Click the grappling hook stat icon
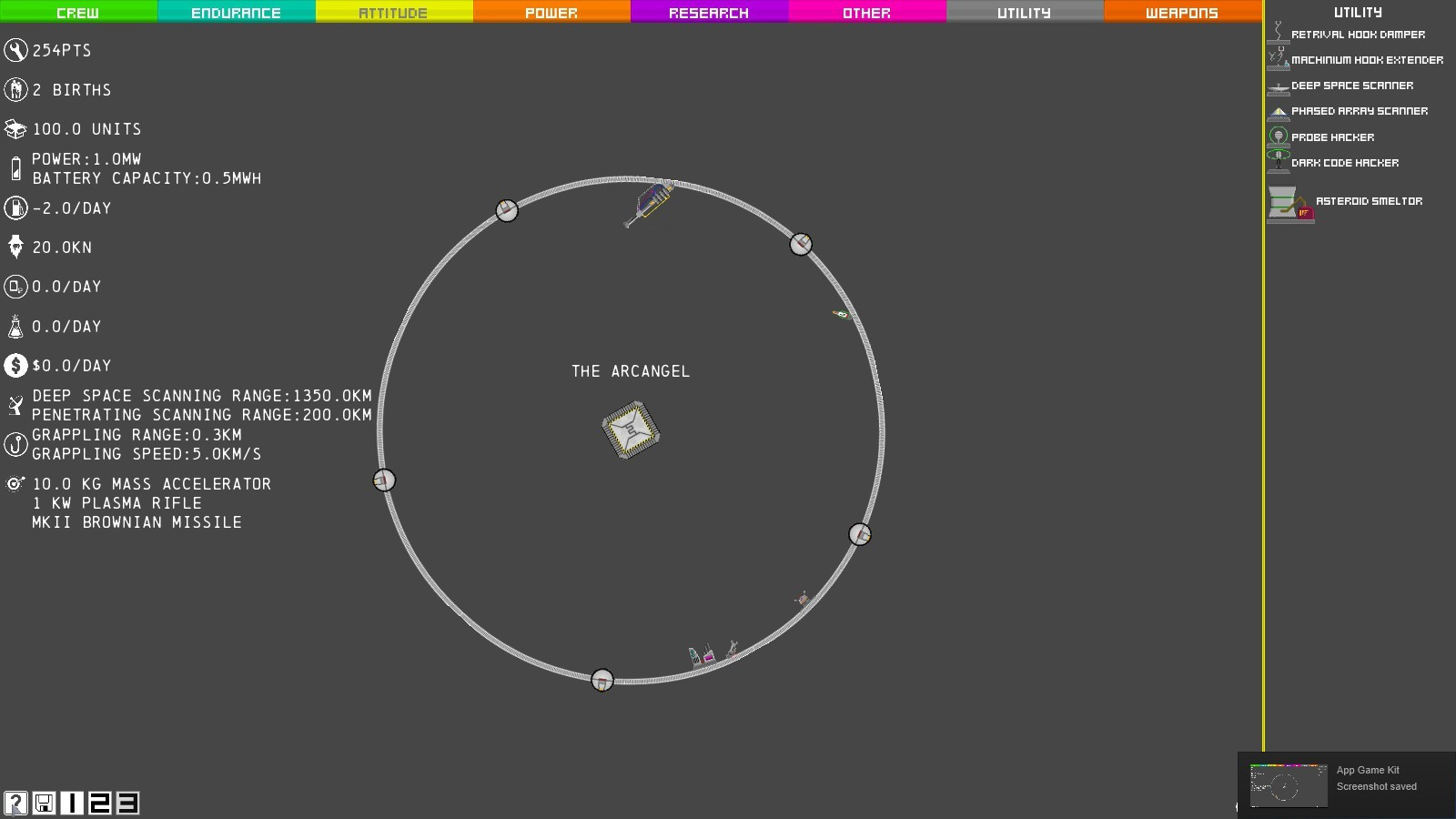This screenshot has width=1456, height=819. [15, 444]
